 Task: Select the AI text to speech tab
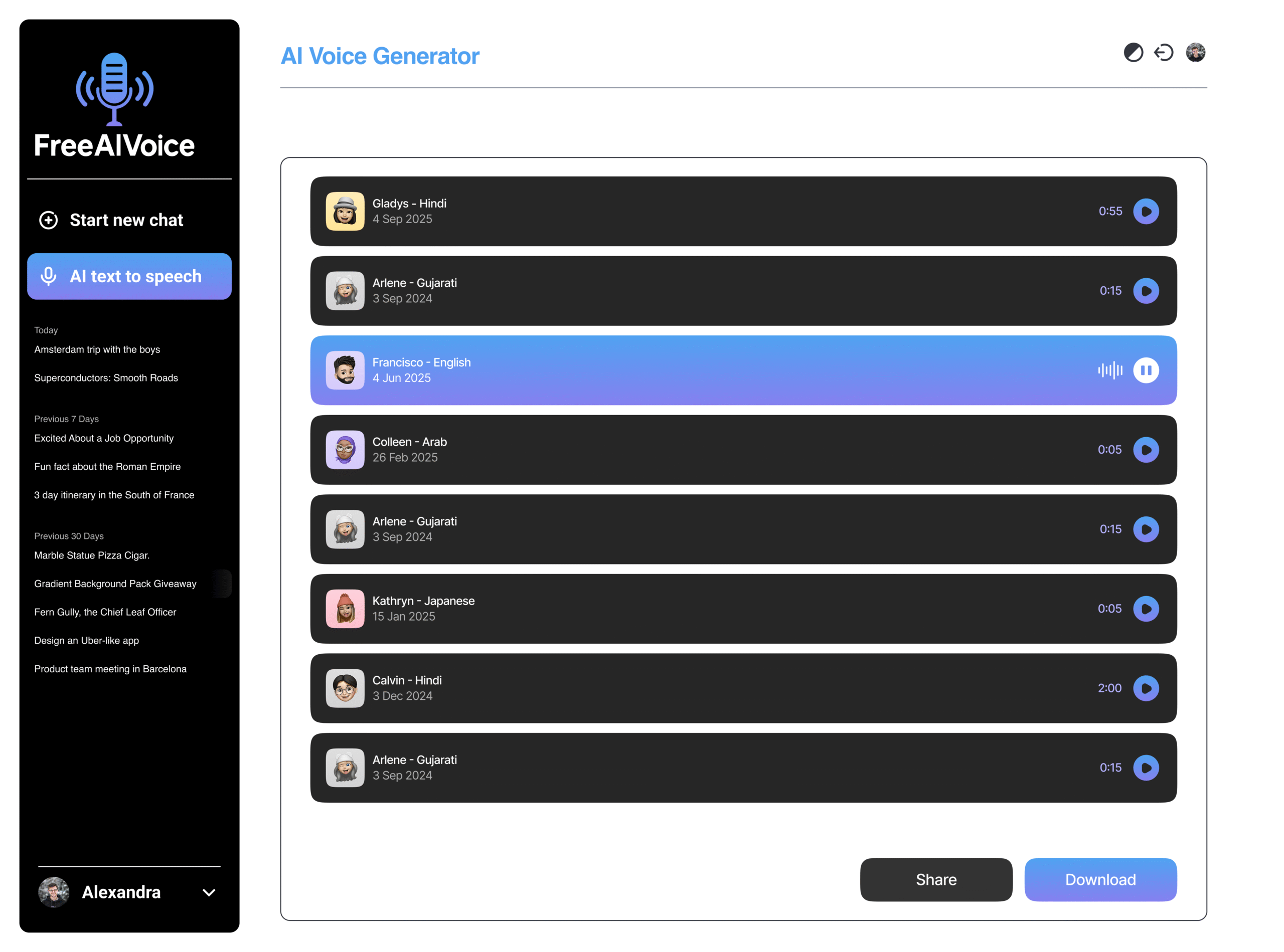(x=129, y=277)
